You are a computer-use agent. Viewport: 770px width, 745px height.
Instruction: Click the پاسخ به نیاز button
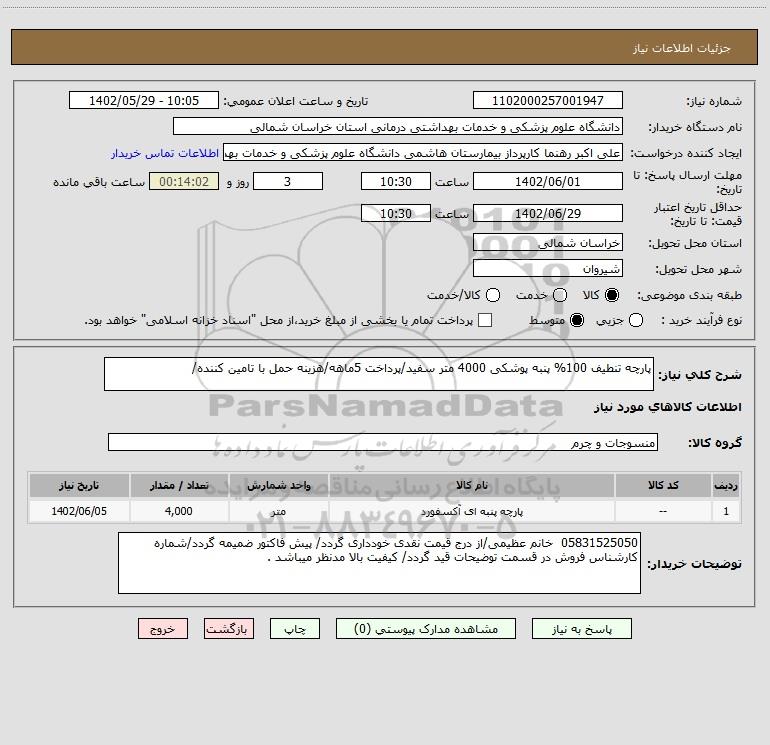pos(582,629)
